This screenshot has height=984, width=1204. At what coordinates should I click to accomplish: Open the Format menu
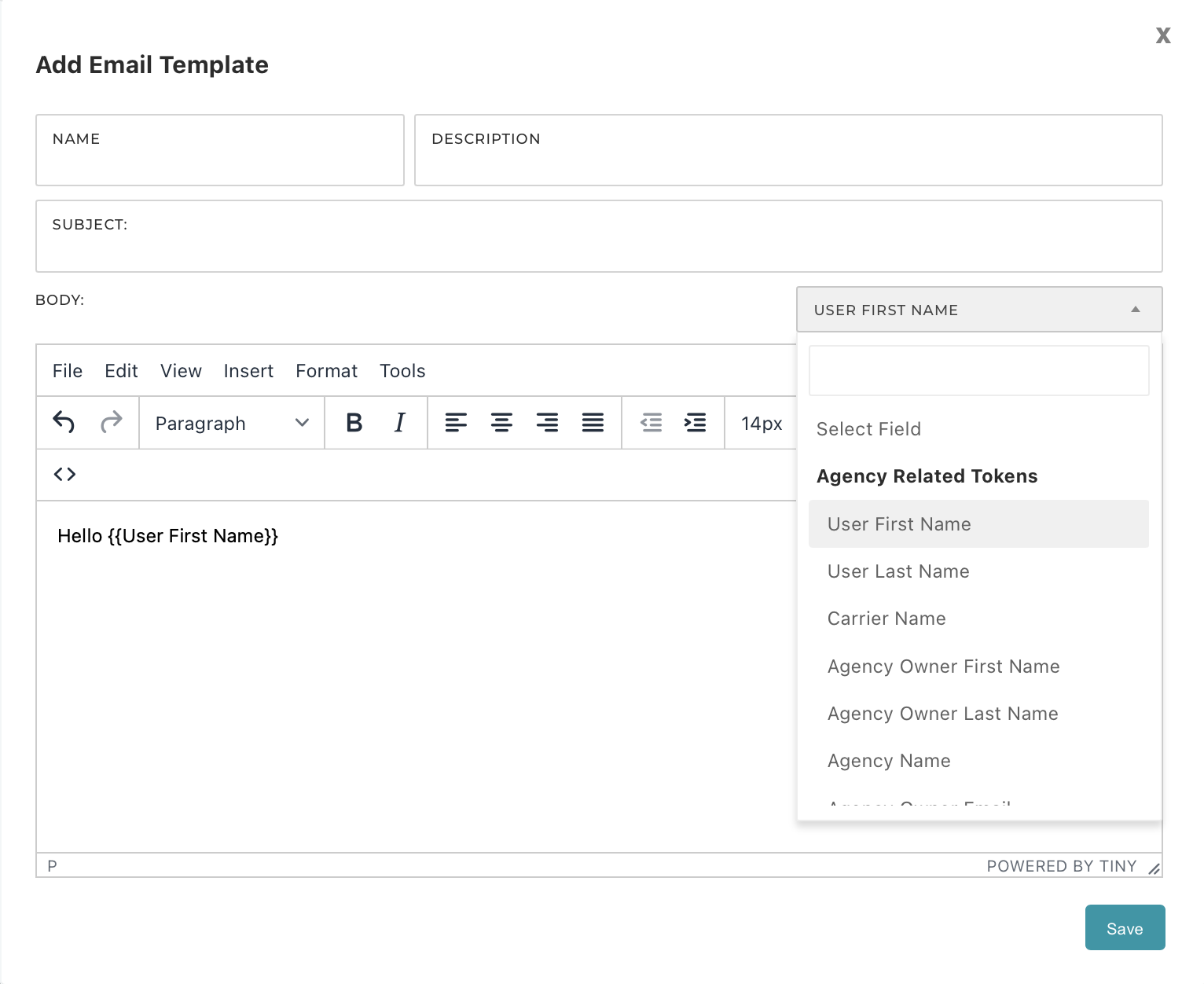point(326,371)
